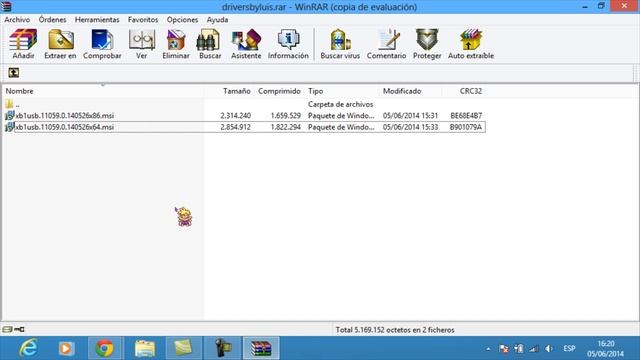
Task: Click the x86.msi file icon
Action: click(9, 116)
